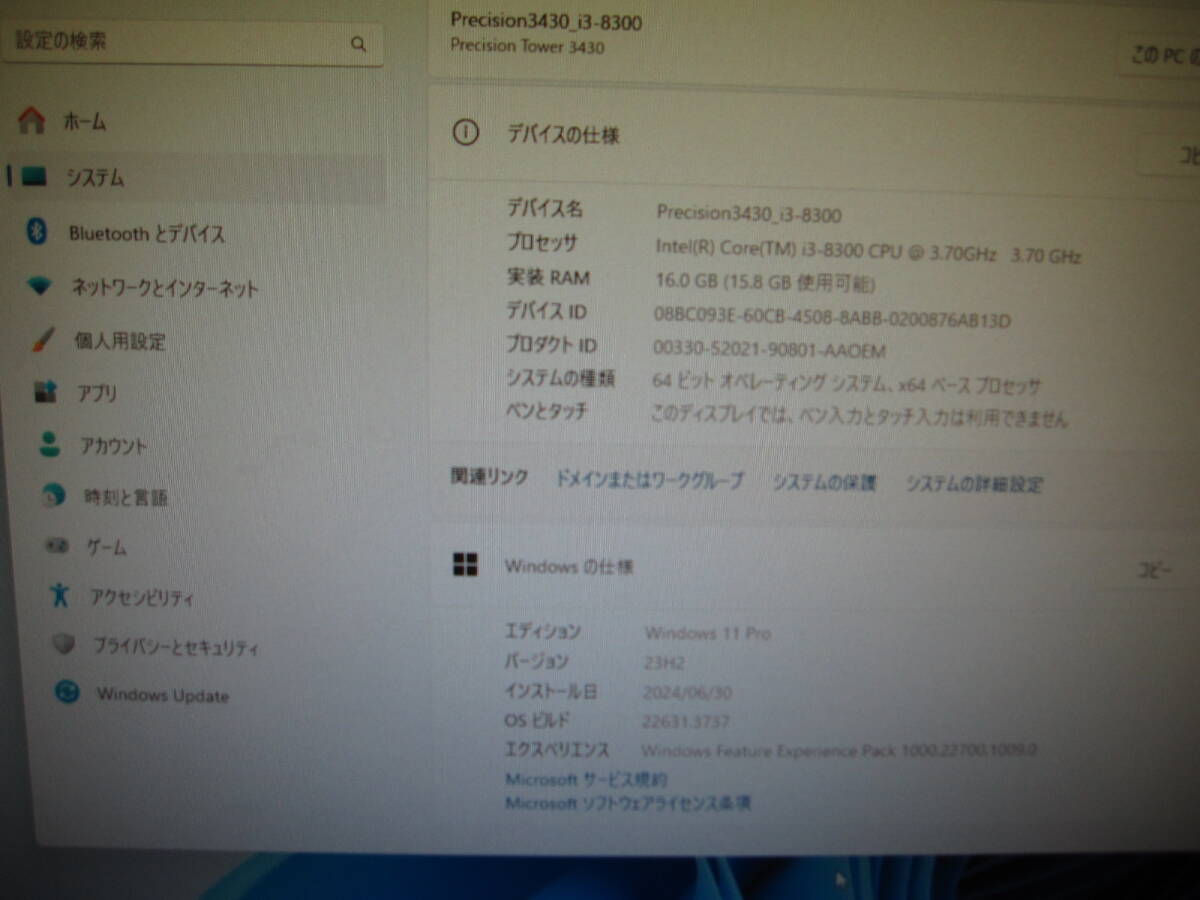Click the version value 23H2
The image size is (1200, 900).
point(663,661)
